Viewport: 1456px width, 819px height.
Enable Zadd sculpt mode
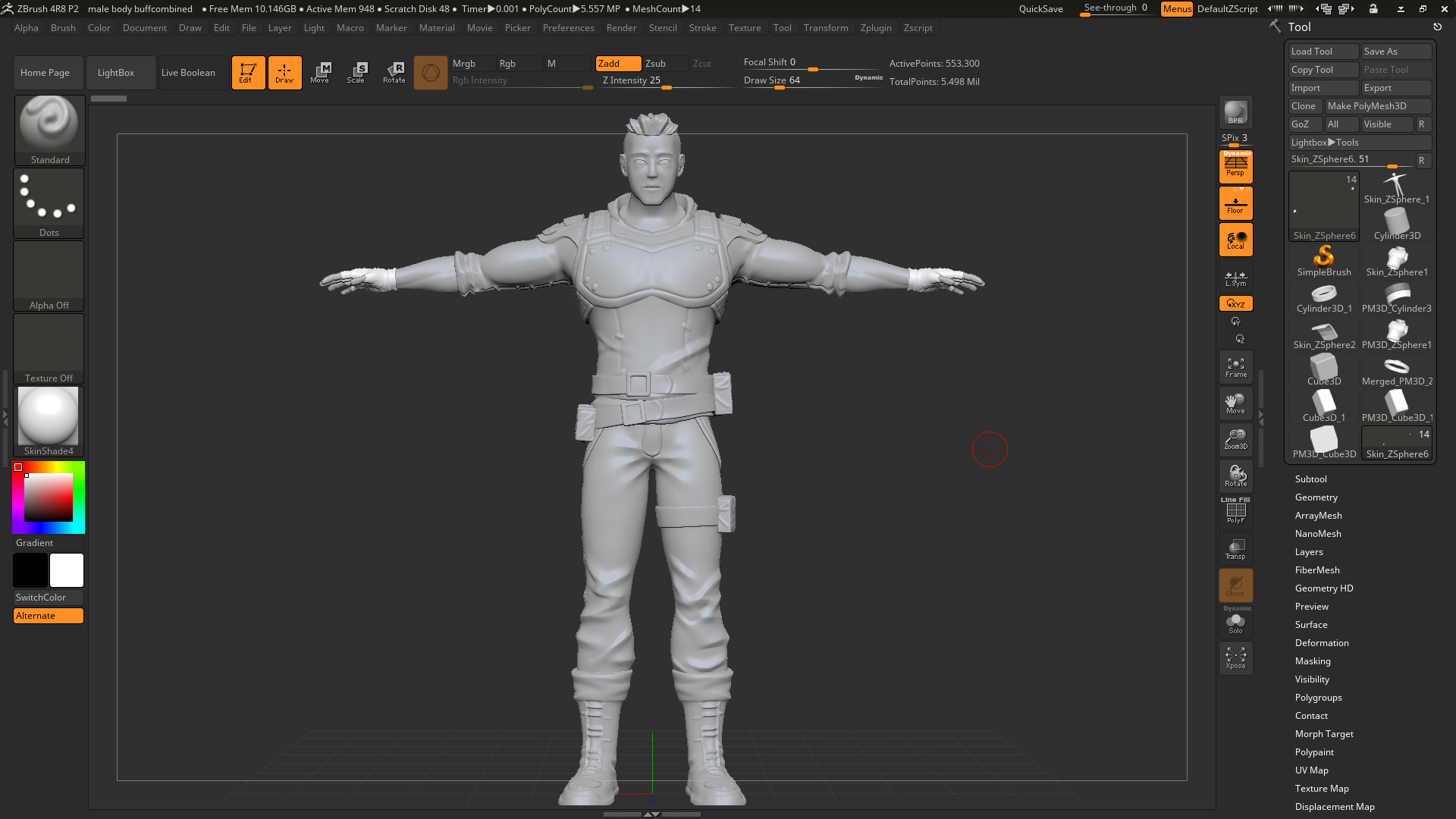(x=618, y=64)
